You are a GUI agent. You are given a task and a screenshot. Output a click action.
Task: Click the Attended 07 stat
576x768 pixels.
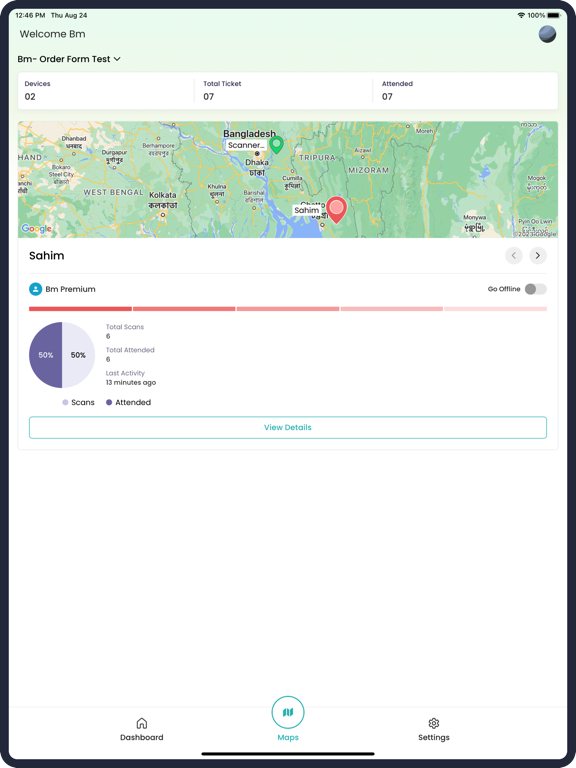pos(397,91)
